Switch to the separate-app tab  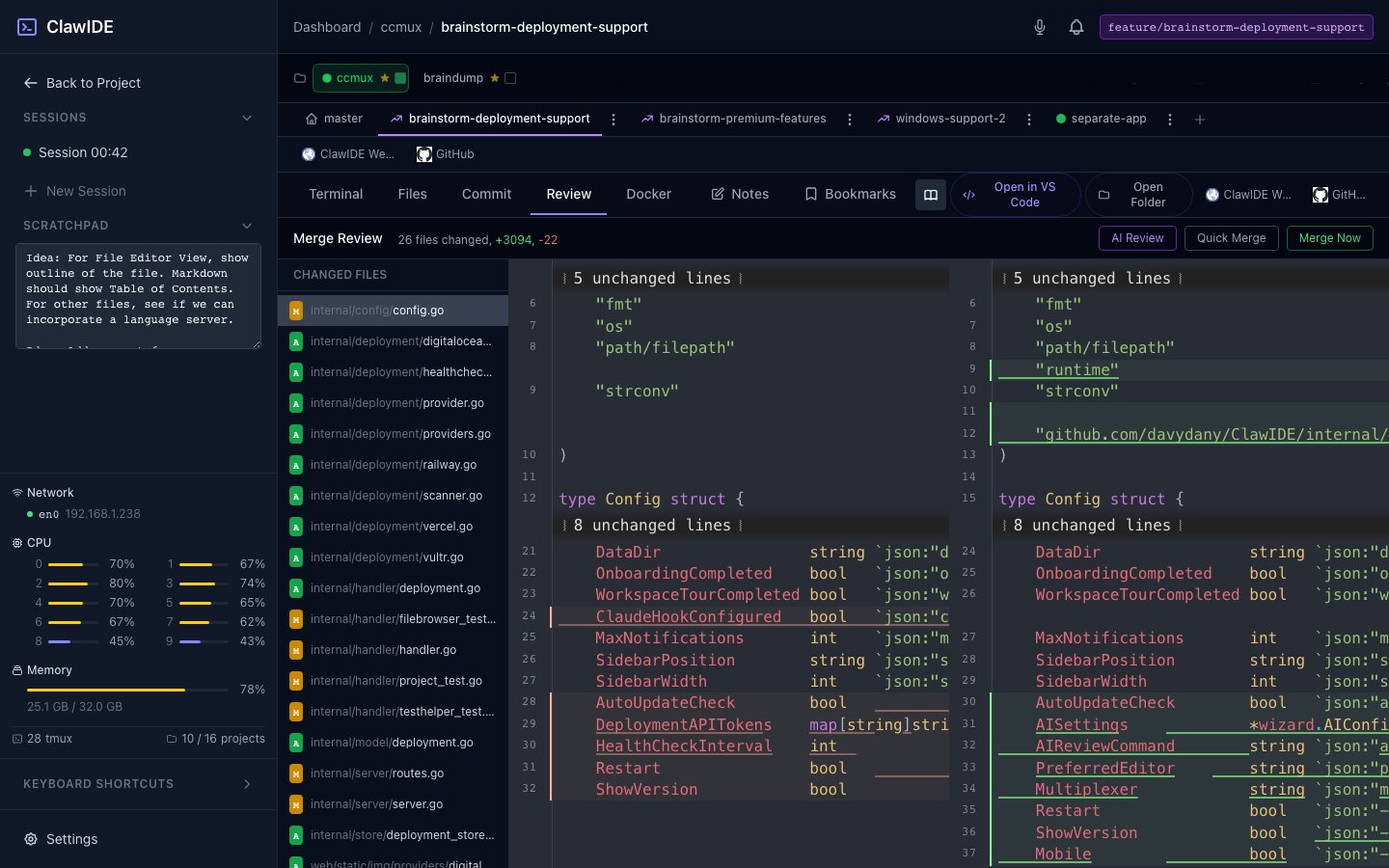1102,119
